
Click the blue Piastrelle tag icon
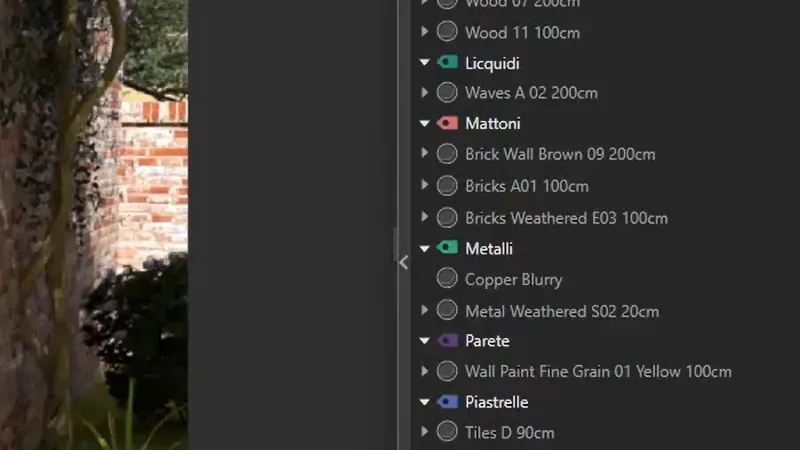pos(447,402)
